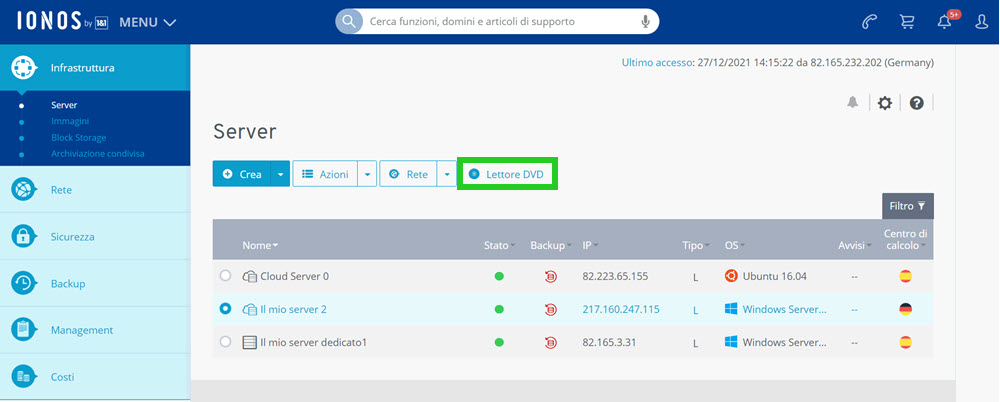1000x402 pixels.
Task: Click the Cloud Server 0 status dot
Action: tap(499, 276)
